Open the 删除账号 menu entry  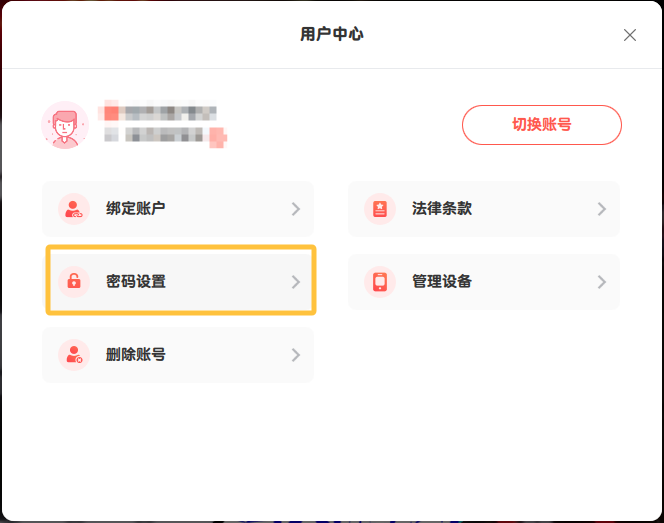pyautogui.click(x=136, y=355)
